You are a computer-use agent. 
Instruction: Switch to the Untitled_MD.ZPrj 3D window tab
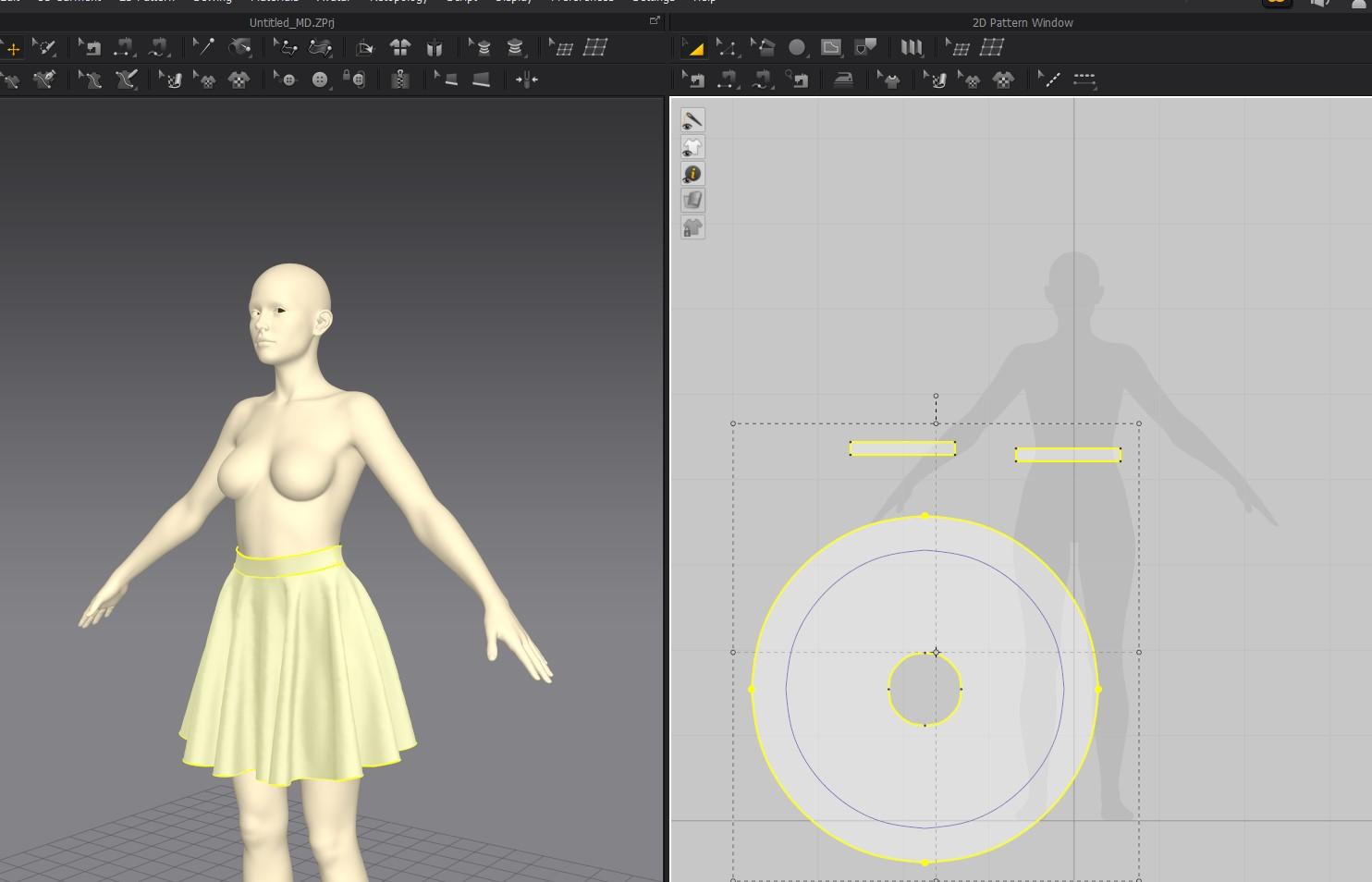[292, 22]
